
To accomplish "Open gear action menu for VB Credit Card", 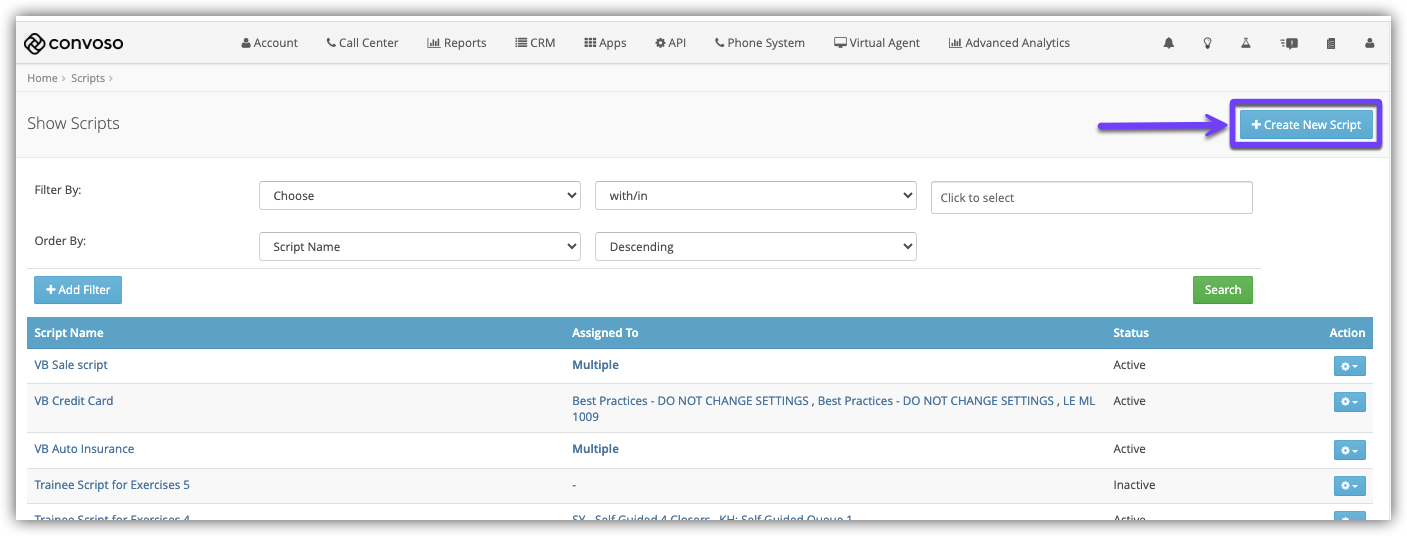I will (x=1349, y=402).
